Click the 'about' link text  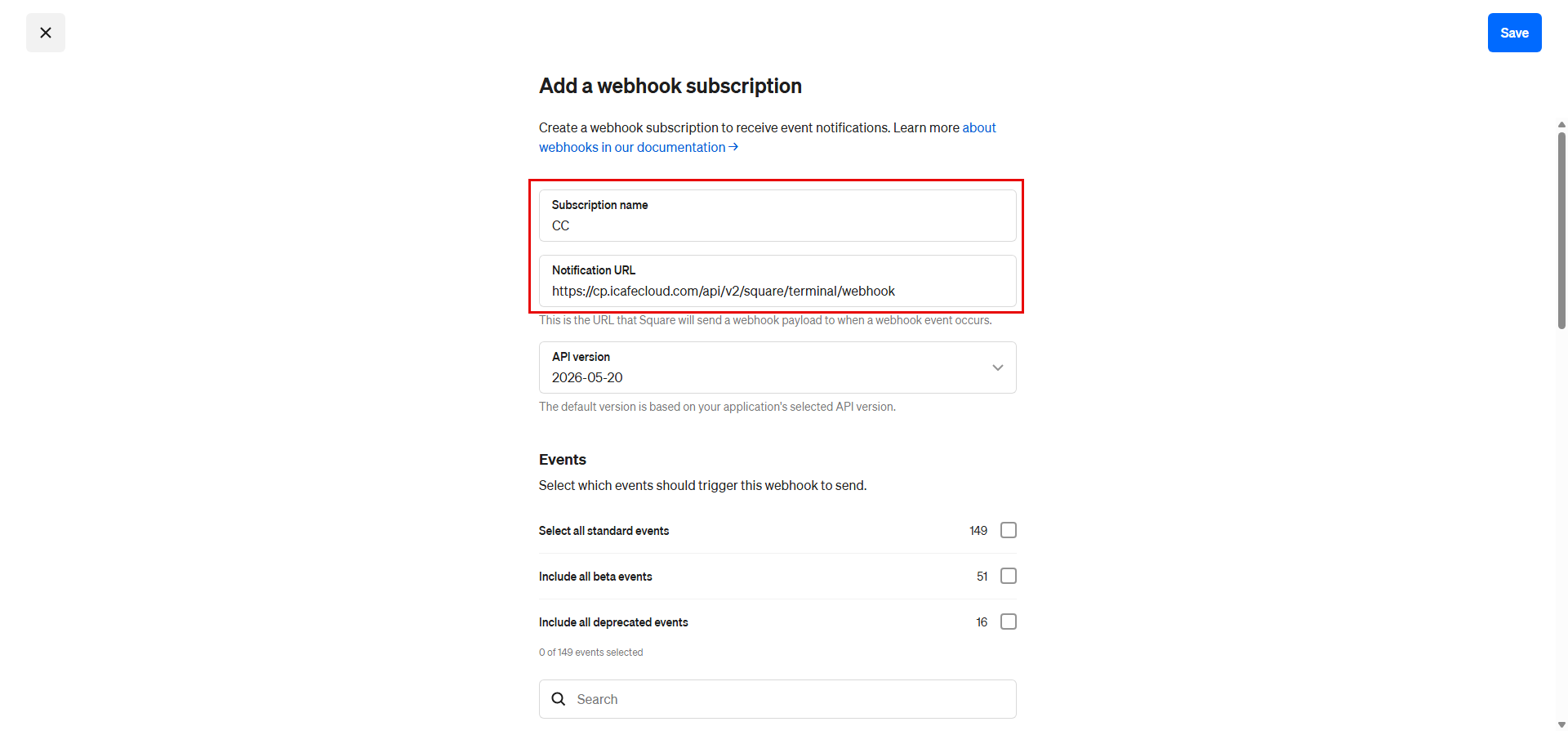979,127
